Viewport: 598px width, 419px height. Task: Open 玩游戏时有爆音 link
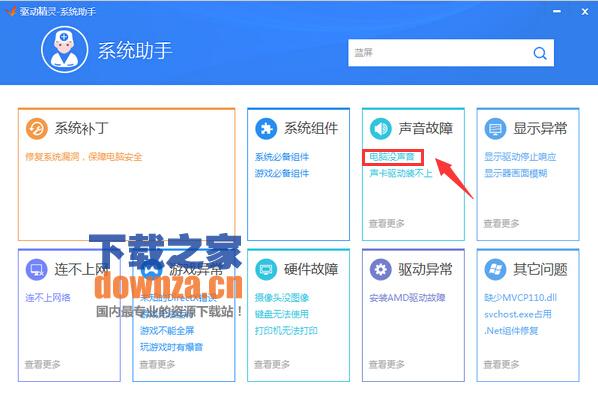[x=171, y=347]
